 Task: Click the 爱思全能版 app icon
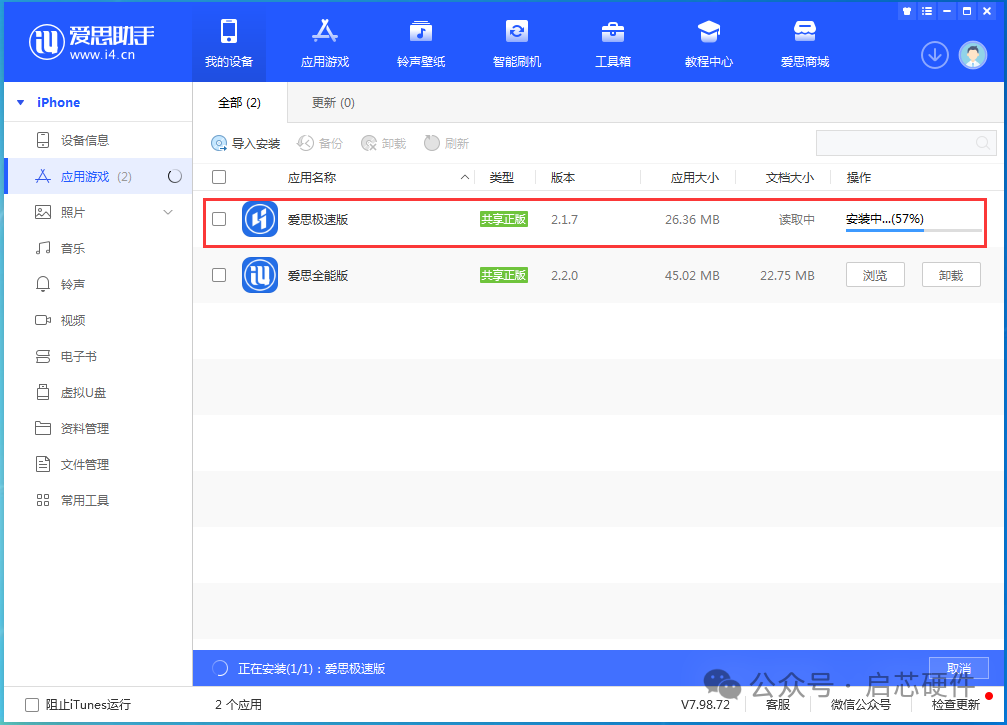tap(259, 275)
